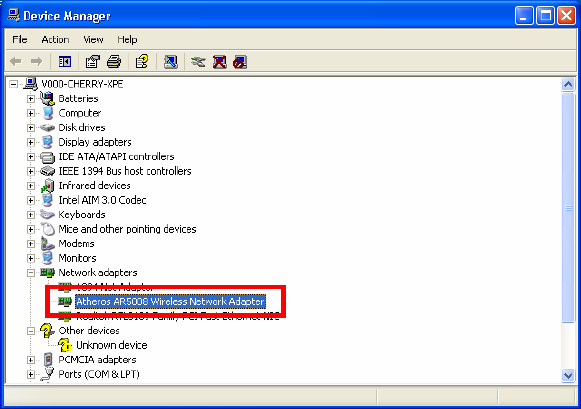Expand the Monitors node

point(31,258)
